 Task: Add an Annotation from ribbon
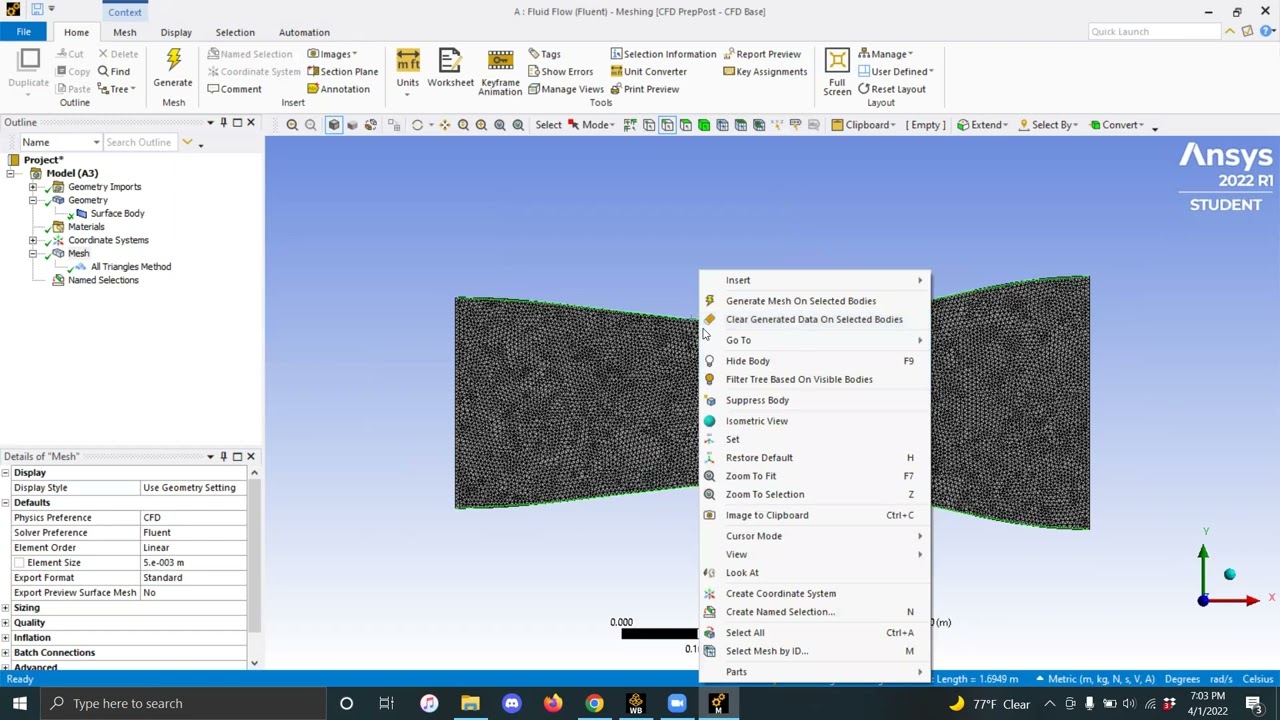[x=338, y=89]
